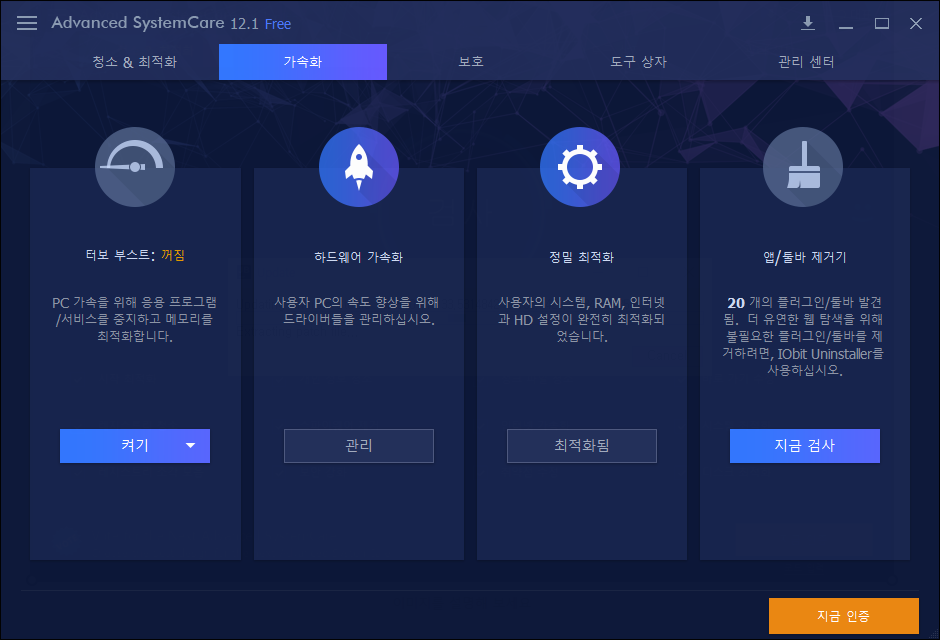940x640 pixels.
Task: Open the 보호 tab
Action: coord(471,62)
